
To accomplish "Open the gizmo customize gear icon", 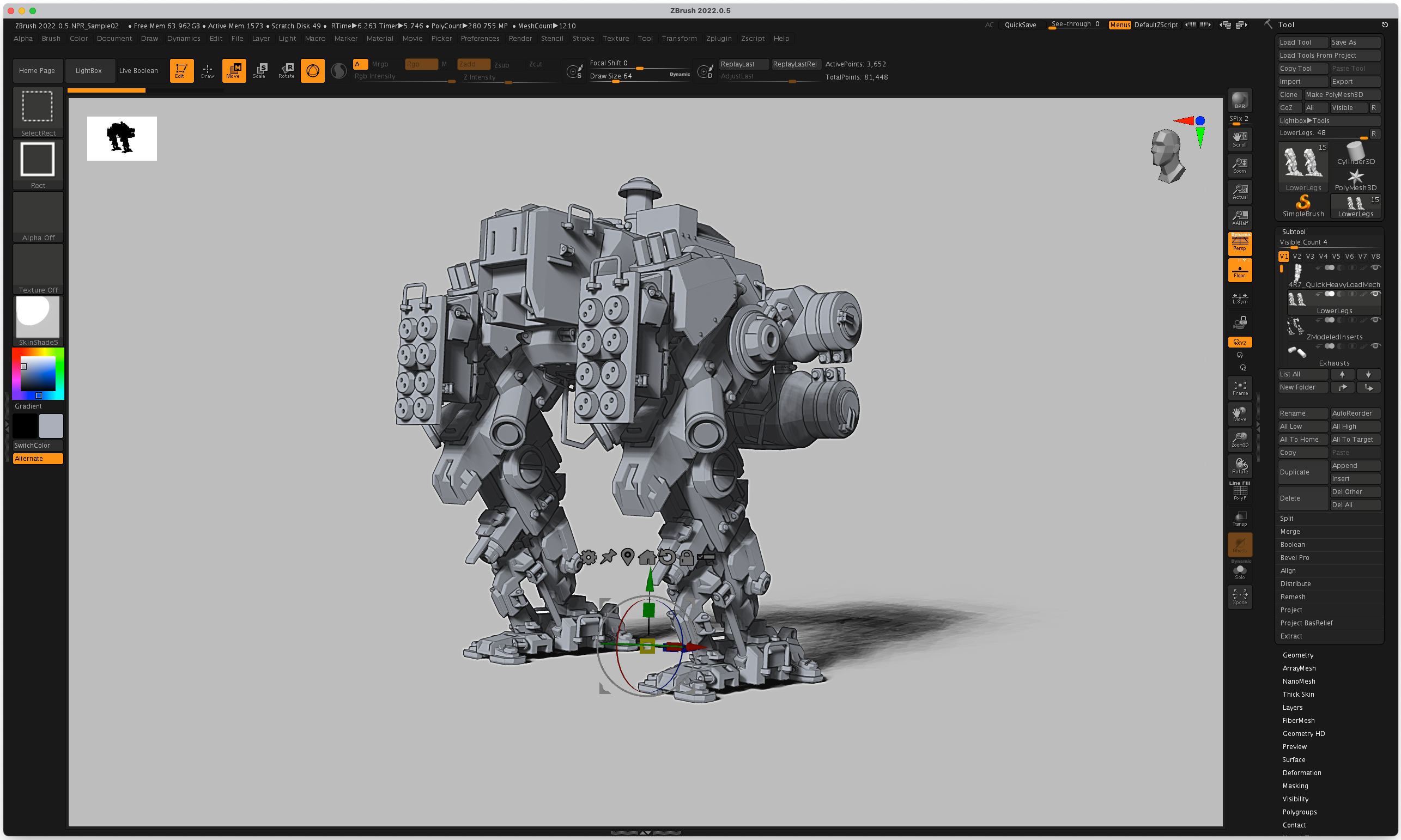I will click(x=588, y=557).
